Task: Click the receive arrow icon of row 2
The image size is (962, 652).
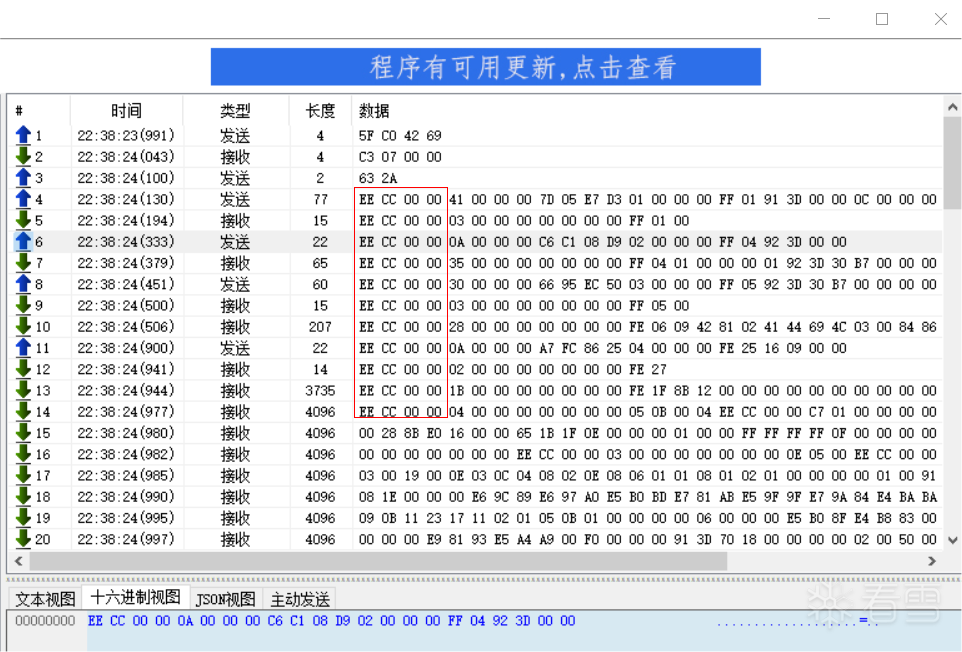Action: [x=23, y=156]
